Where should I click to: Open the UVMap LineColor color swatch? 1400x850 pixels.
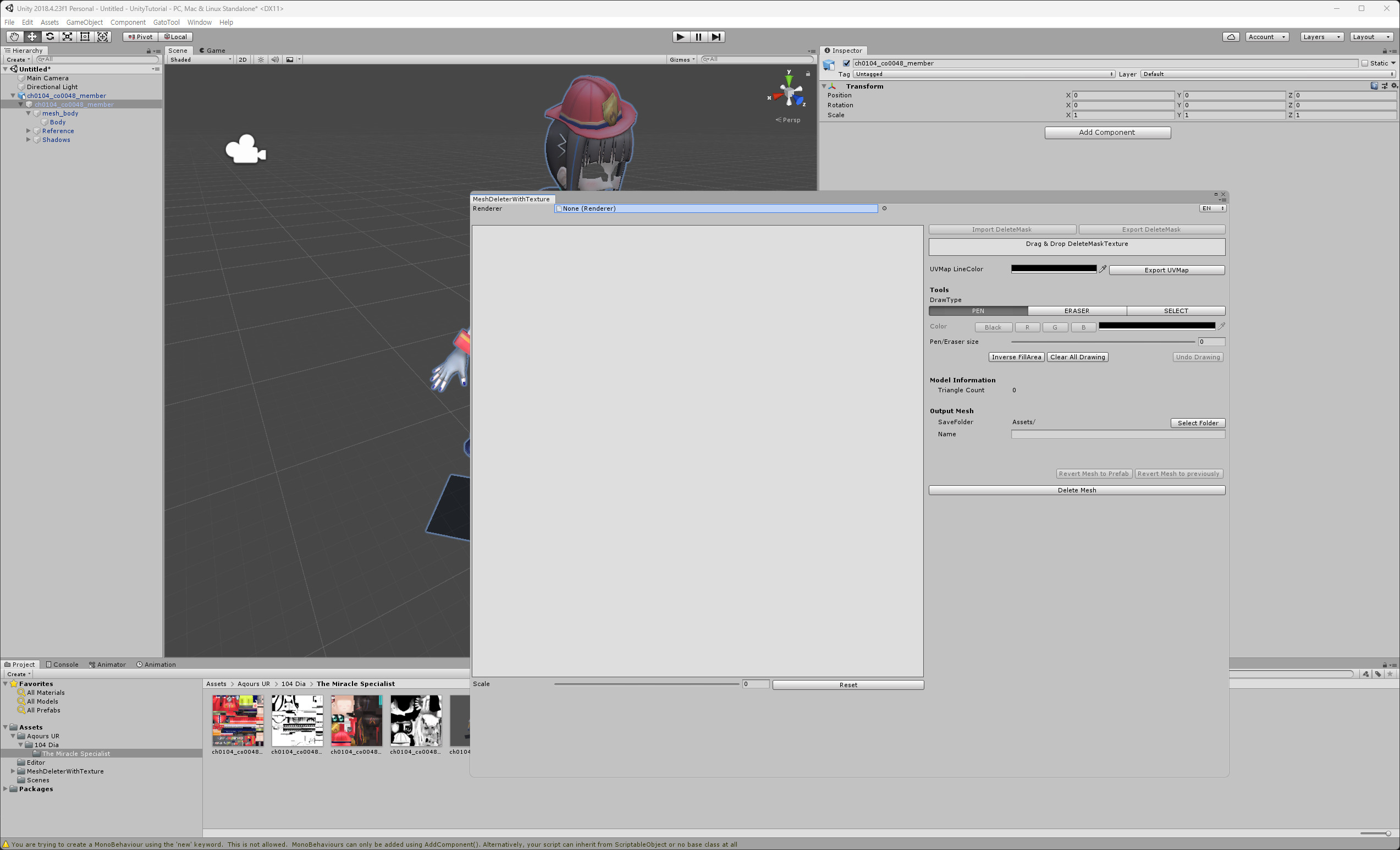click(1053, 268)
